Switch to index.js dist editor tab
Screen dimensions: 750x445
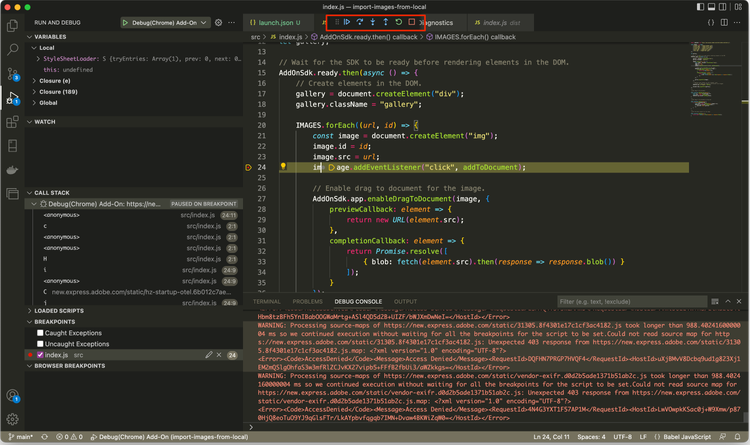point(501,22)
